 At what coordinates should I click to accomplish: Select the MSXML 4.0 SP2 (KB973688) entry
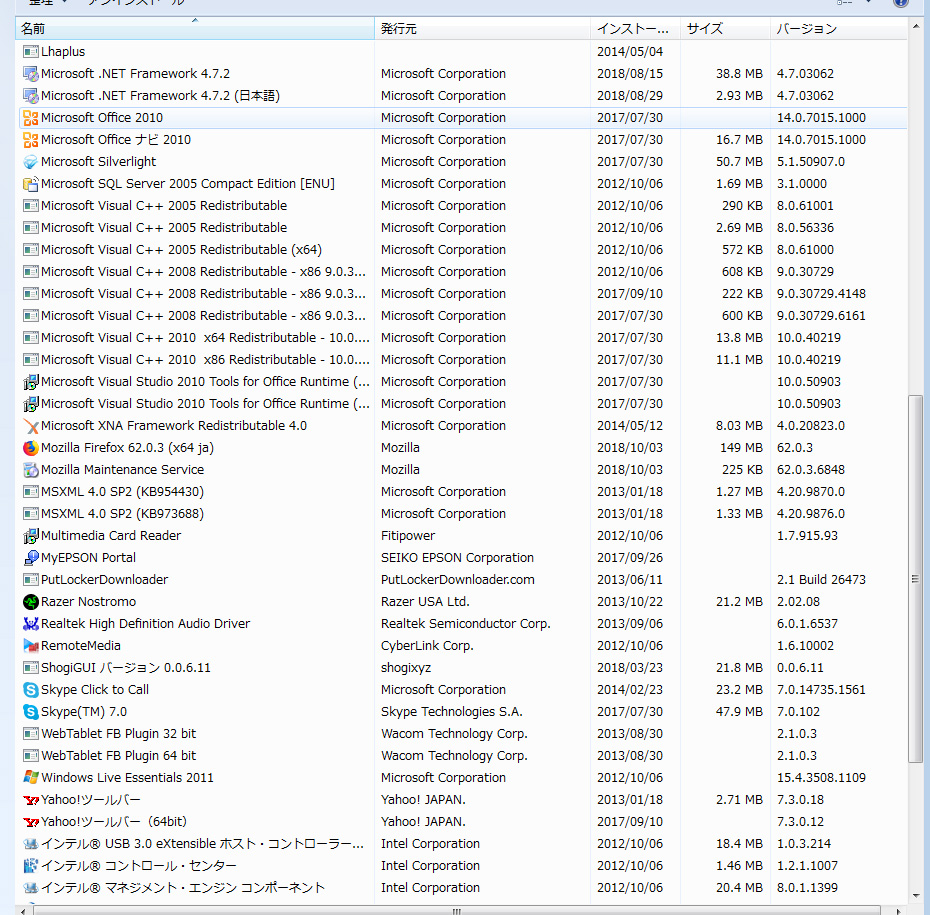(461, 513)
